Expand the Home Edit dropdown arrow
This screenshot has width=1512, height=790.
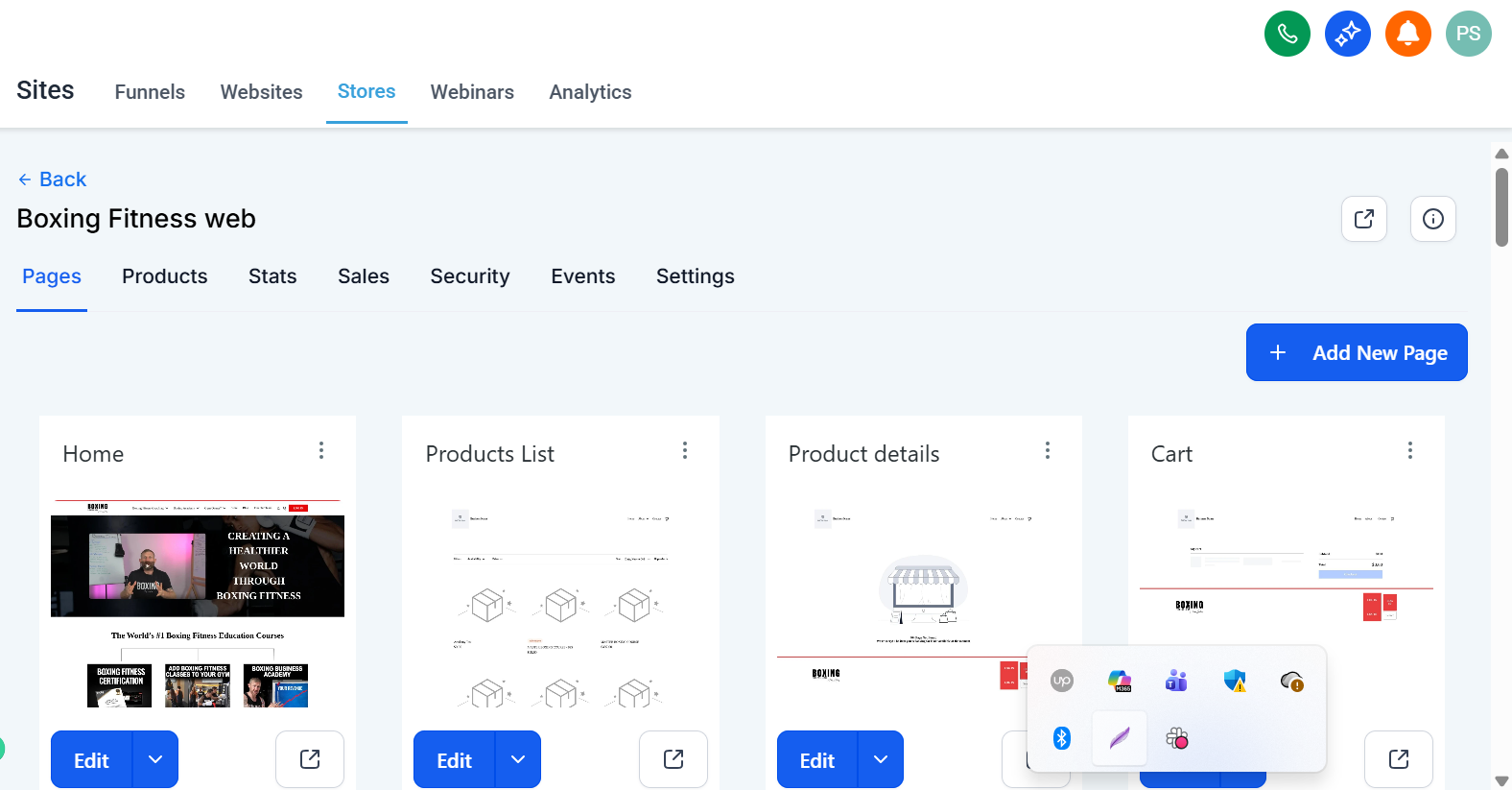pos(155,759)
